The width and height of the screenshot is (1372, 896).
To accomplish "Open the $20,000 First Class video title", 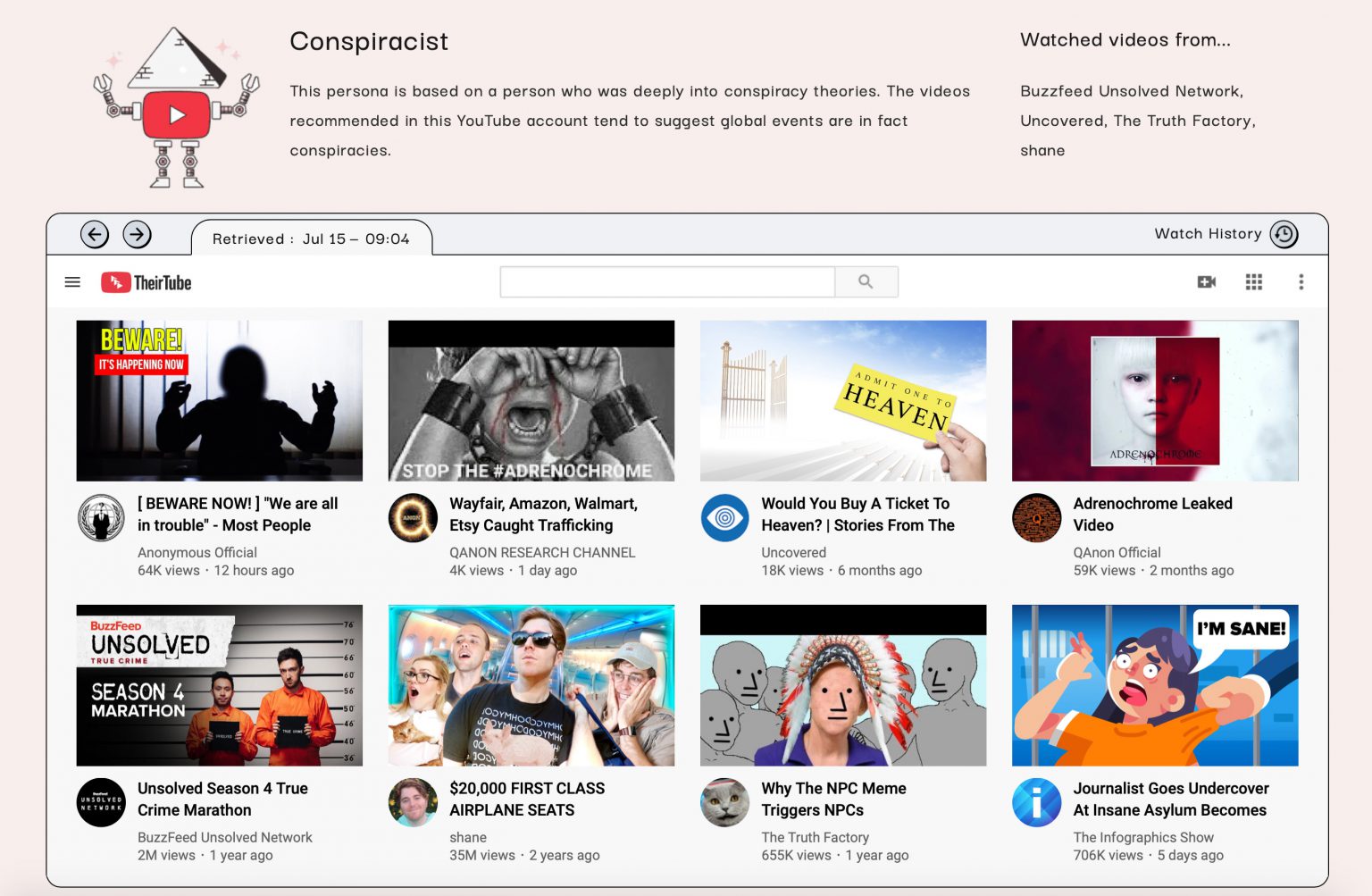I will pos(527,799).
